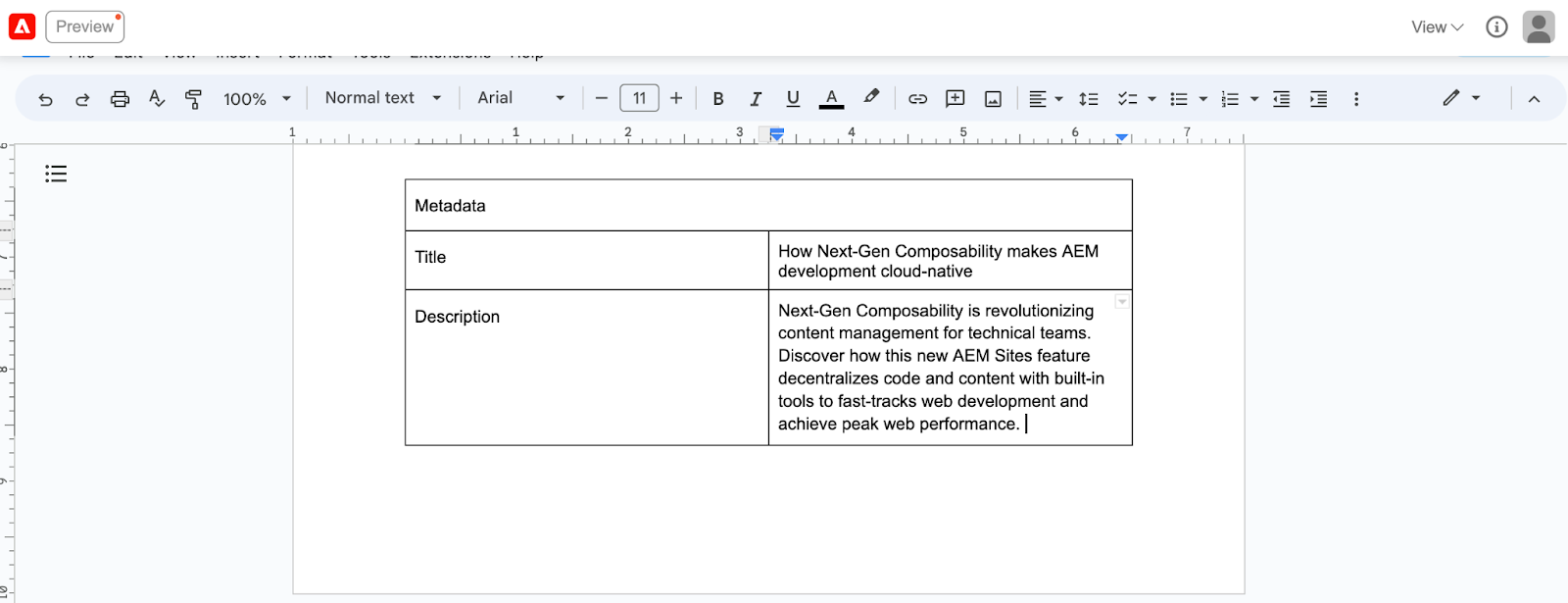Viewport: 1568px width, 603px height.
Task: Click the increase font size plus button
Action: coord(676,98)
